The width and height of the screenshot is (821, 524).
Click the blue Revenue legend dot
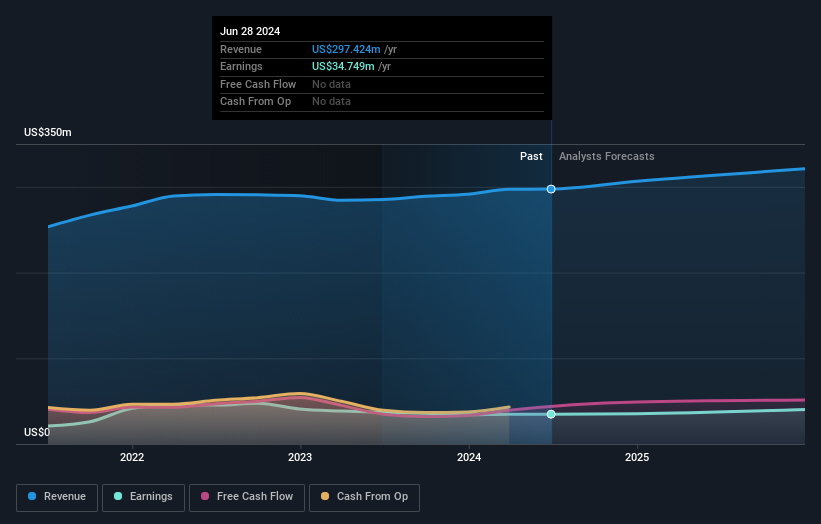pyautogui.click(x=32, y=496)
